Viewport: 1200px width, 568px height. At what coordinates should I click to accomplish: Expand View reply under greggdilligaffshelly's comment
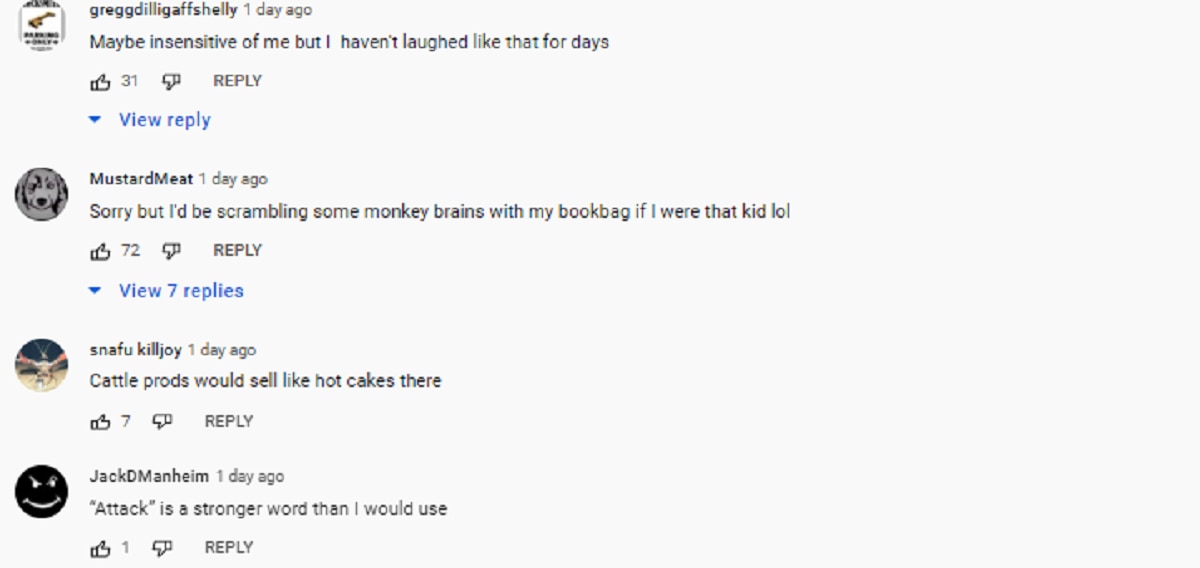pos(164,120)
